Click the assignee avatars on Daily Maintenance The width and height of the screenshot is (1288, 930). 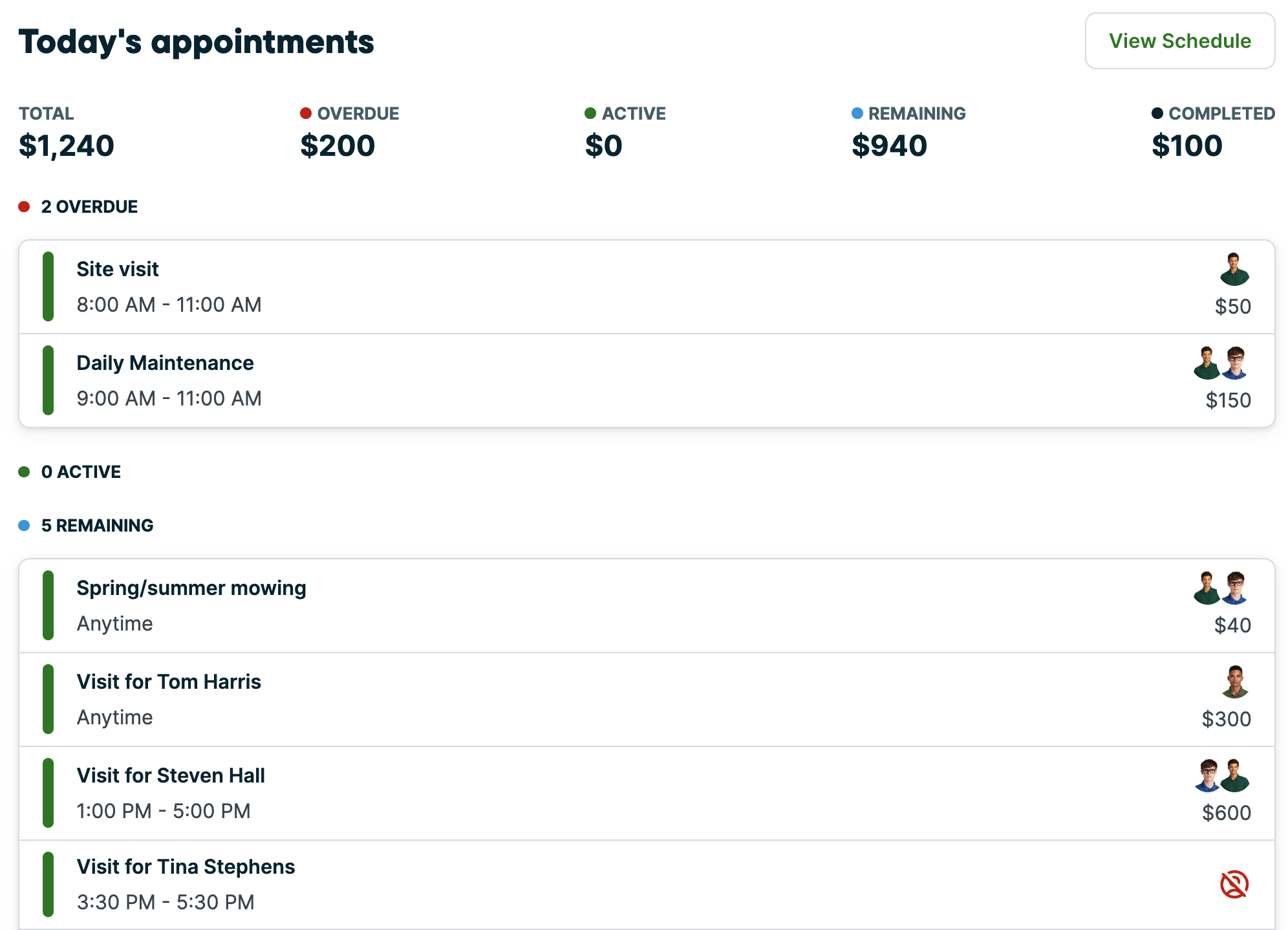pyautogui.click(x=1221, y=363)
